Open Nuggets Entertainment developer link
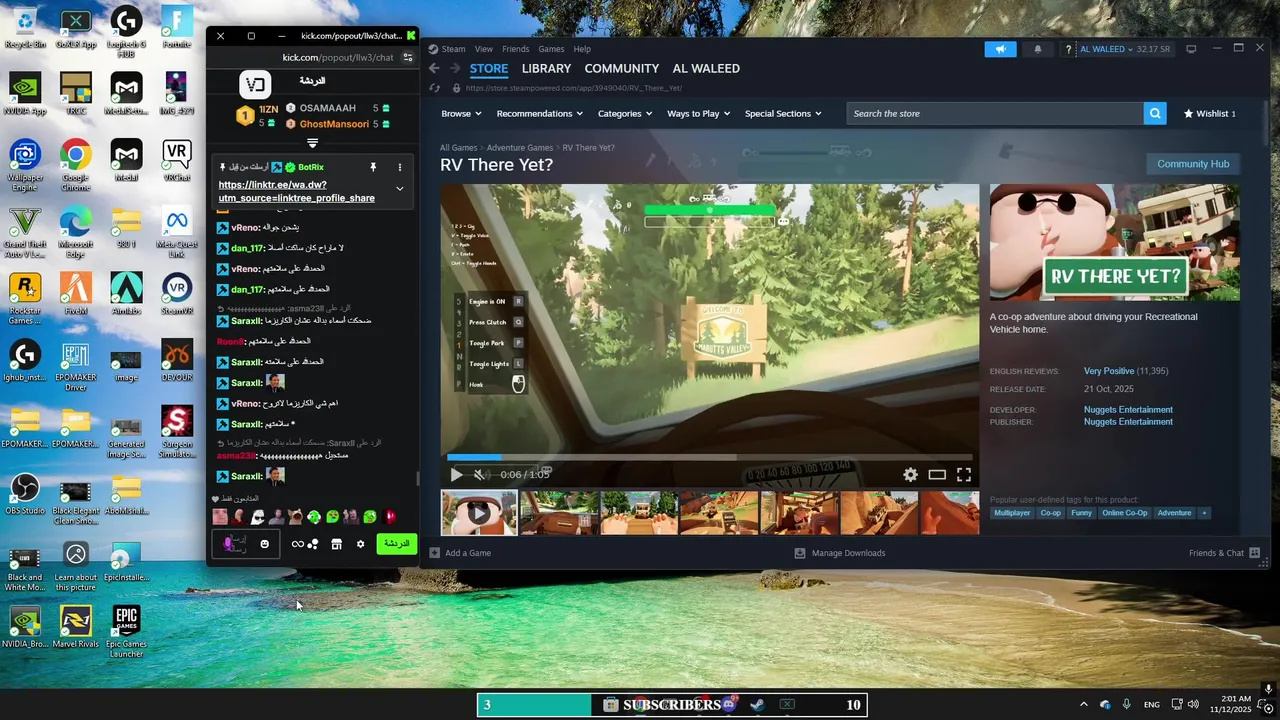The image size is (1280, 720). (x=1128, y=410)
